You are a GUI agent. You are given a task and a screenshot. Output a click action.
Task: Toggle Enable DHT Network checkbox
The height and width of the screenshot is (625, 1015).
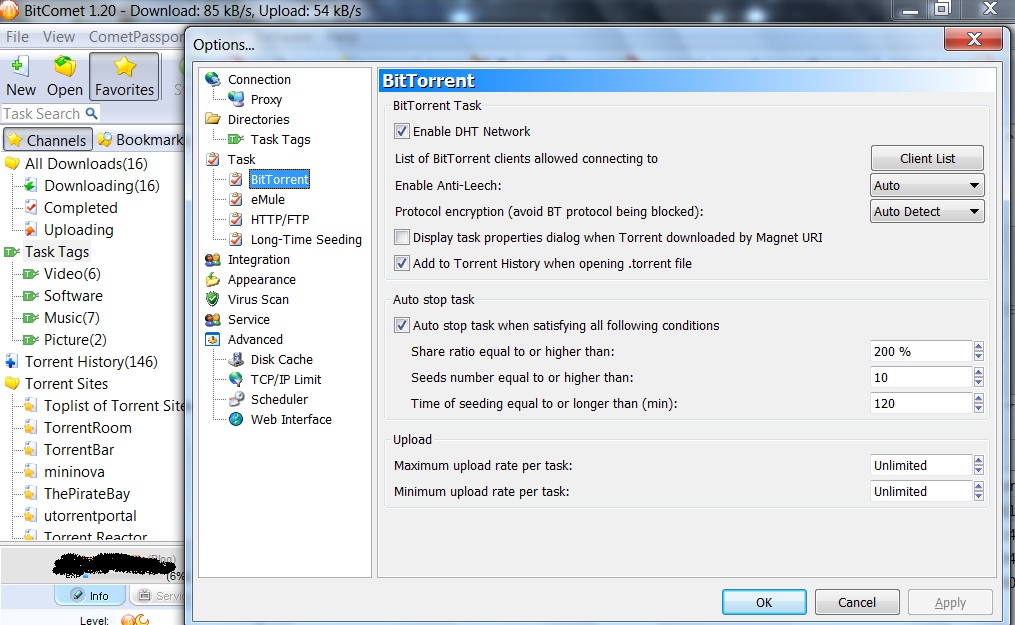[401, 131]
